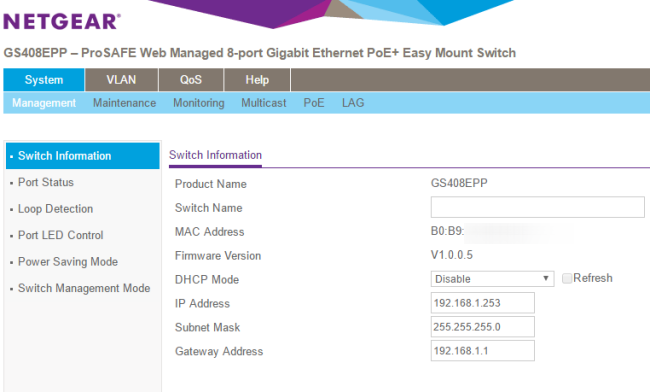Click the V1.0.0.5 firmware version value
Screen dimensions: 650x392
click(452, 254)
